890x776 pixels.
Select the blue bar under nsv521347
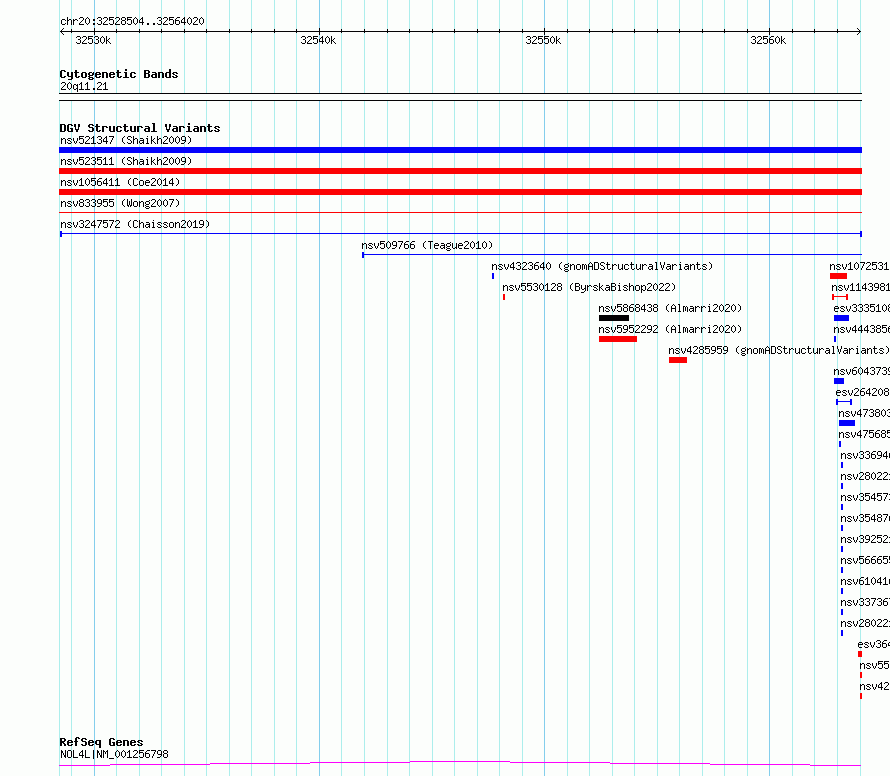[x=460, y=150]
